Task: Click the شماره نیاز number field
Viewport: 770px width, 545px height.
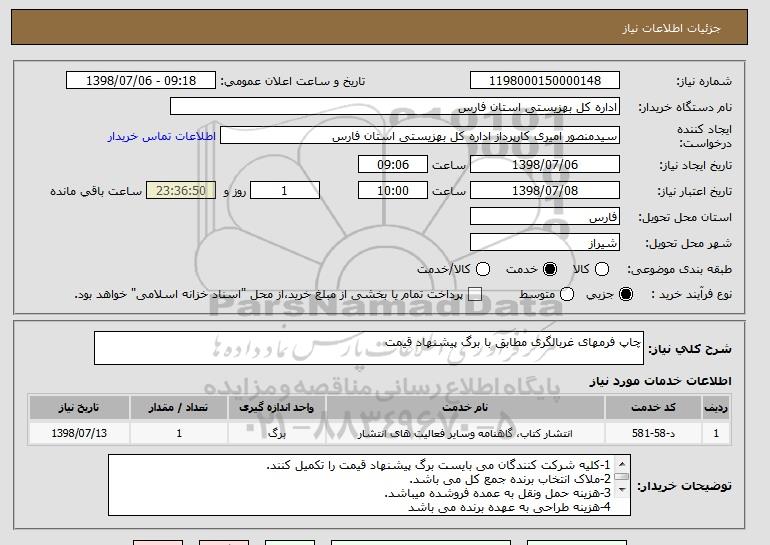Action: tap(545, 81)
